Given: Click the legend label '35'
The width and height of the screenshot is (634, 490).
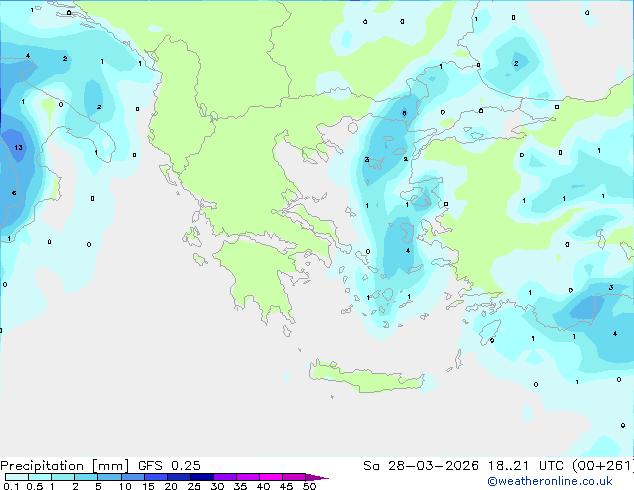Looking at the screenshot, I should [x=240, y=486].
